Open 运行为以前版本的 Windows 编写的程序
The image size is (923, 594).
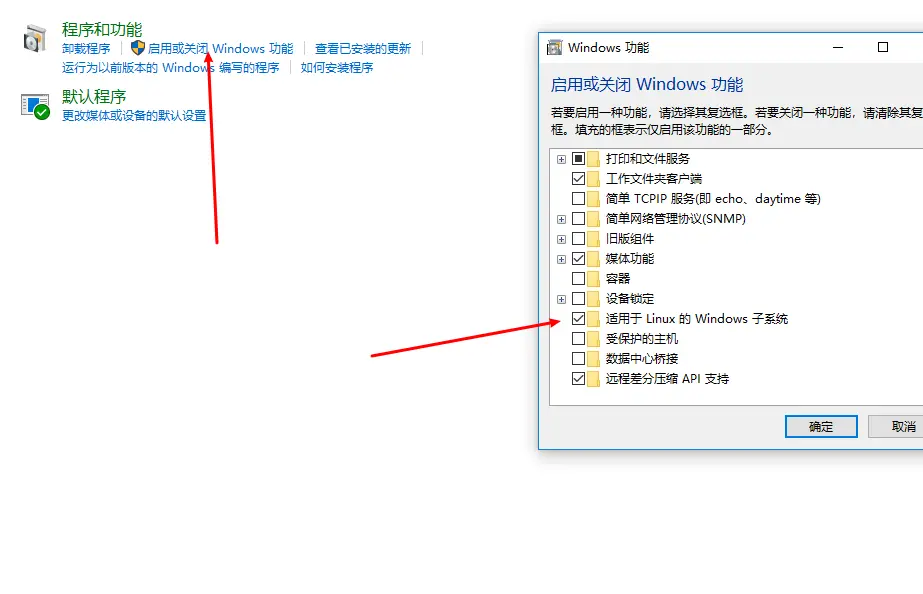(x=171, y=68)
